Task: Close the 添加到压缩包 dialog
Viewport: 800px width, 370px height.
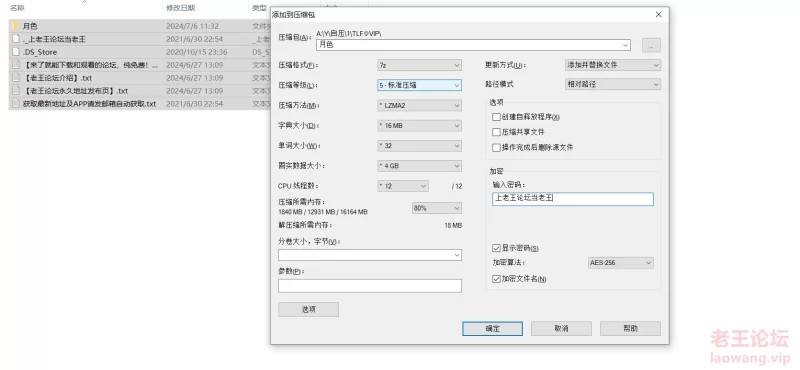Action: 659,14
